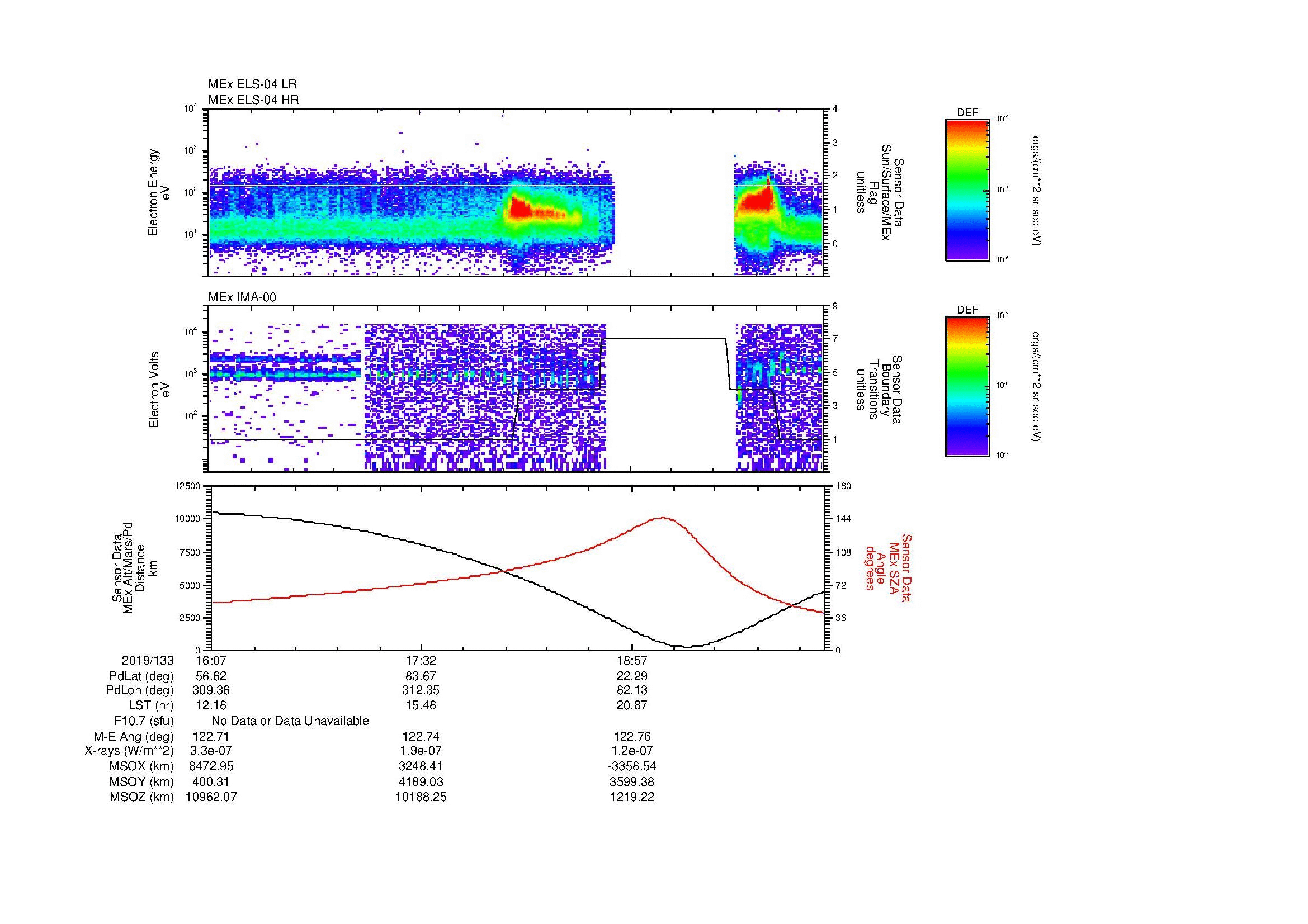The height and width of the screenshot is (924, 1308).
Task: Click the LST value 12.18
Action: 211,705
